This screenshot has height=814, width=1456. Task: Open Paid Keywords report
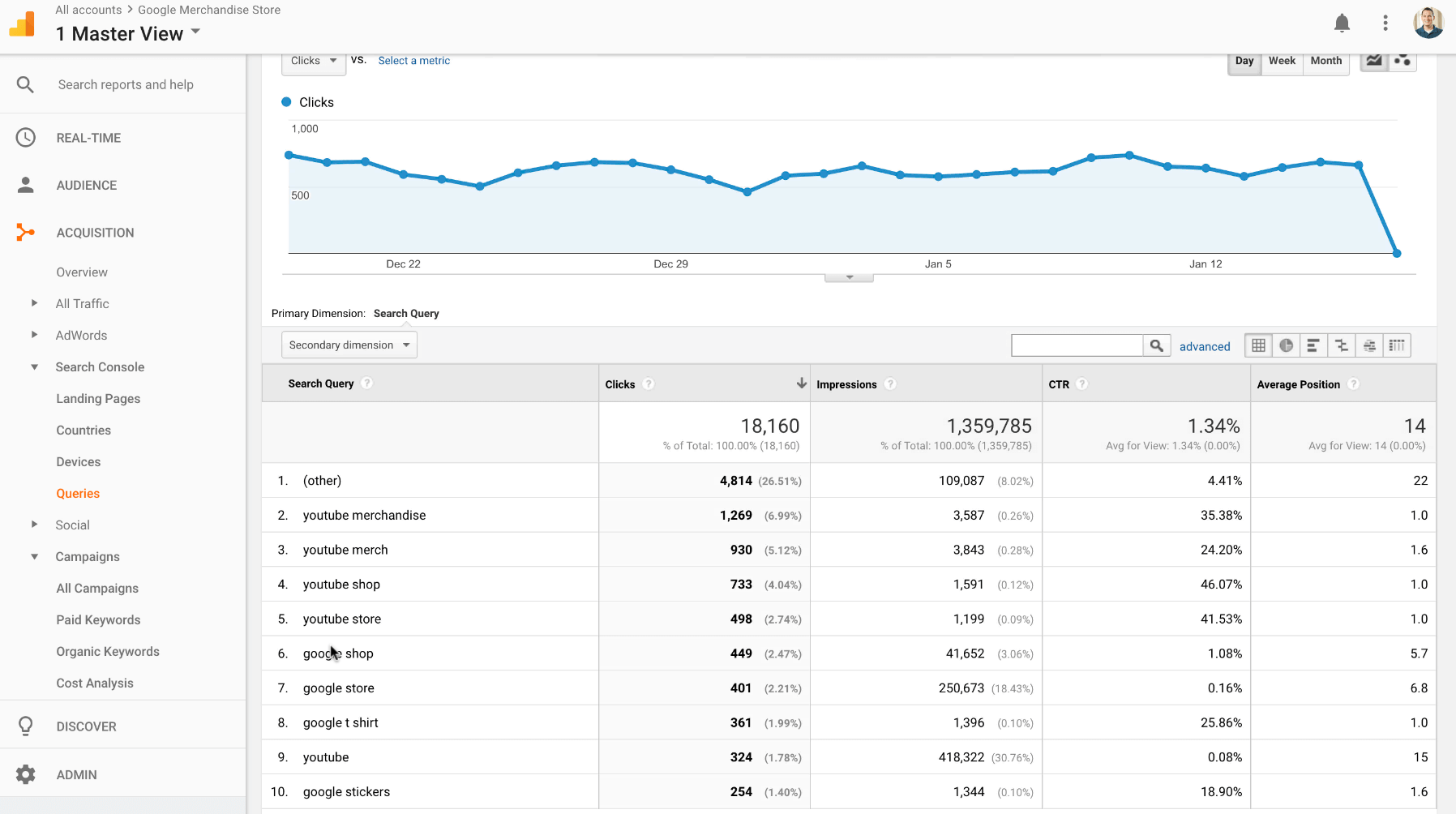click(x=98, y=619)
